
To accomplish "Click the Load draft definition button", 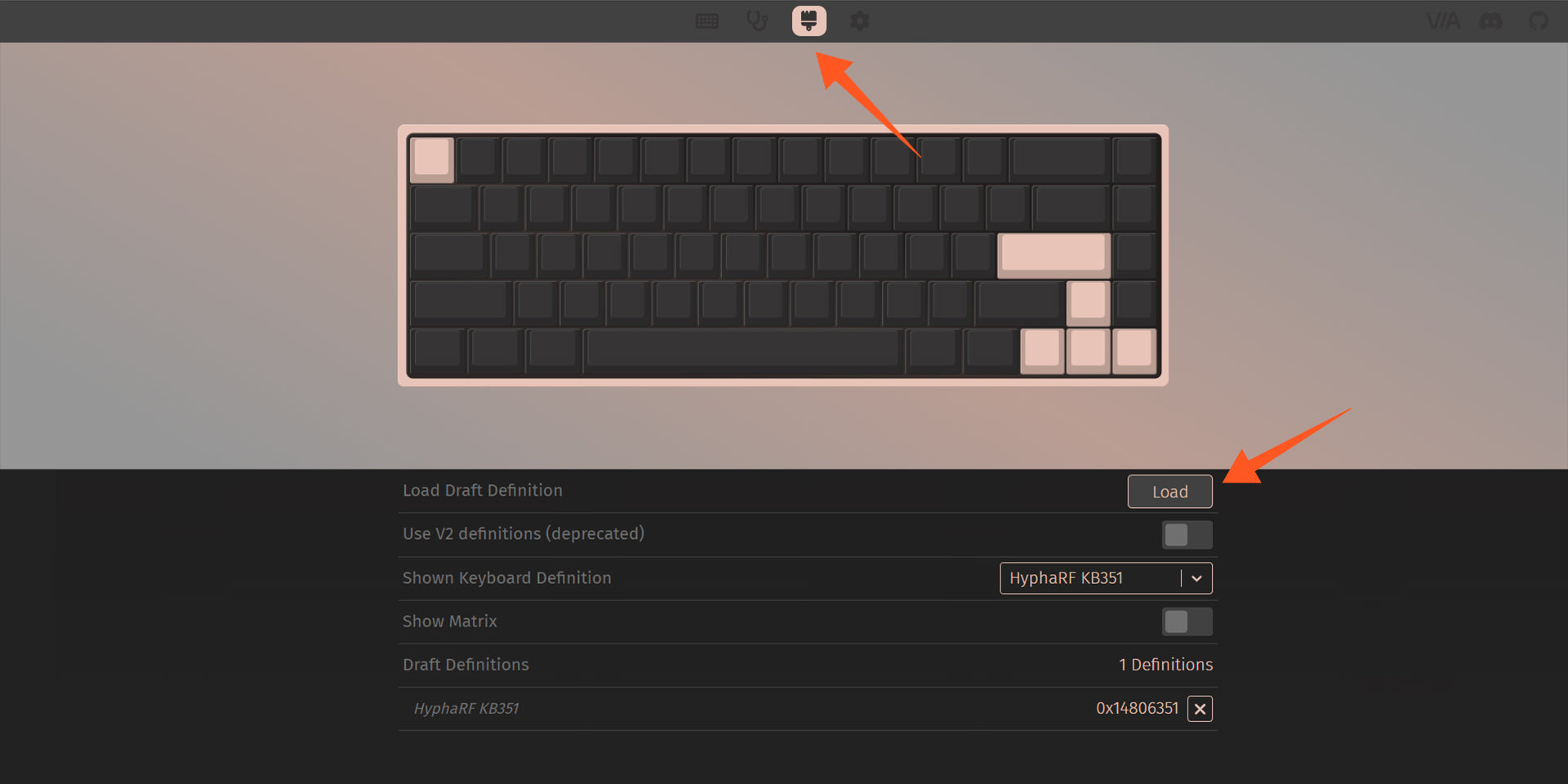I will tap(1169, 492).
